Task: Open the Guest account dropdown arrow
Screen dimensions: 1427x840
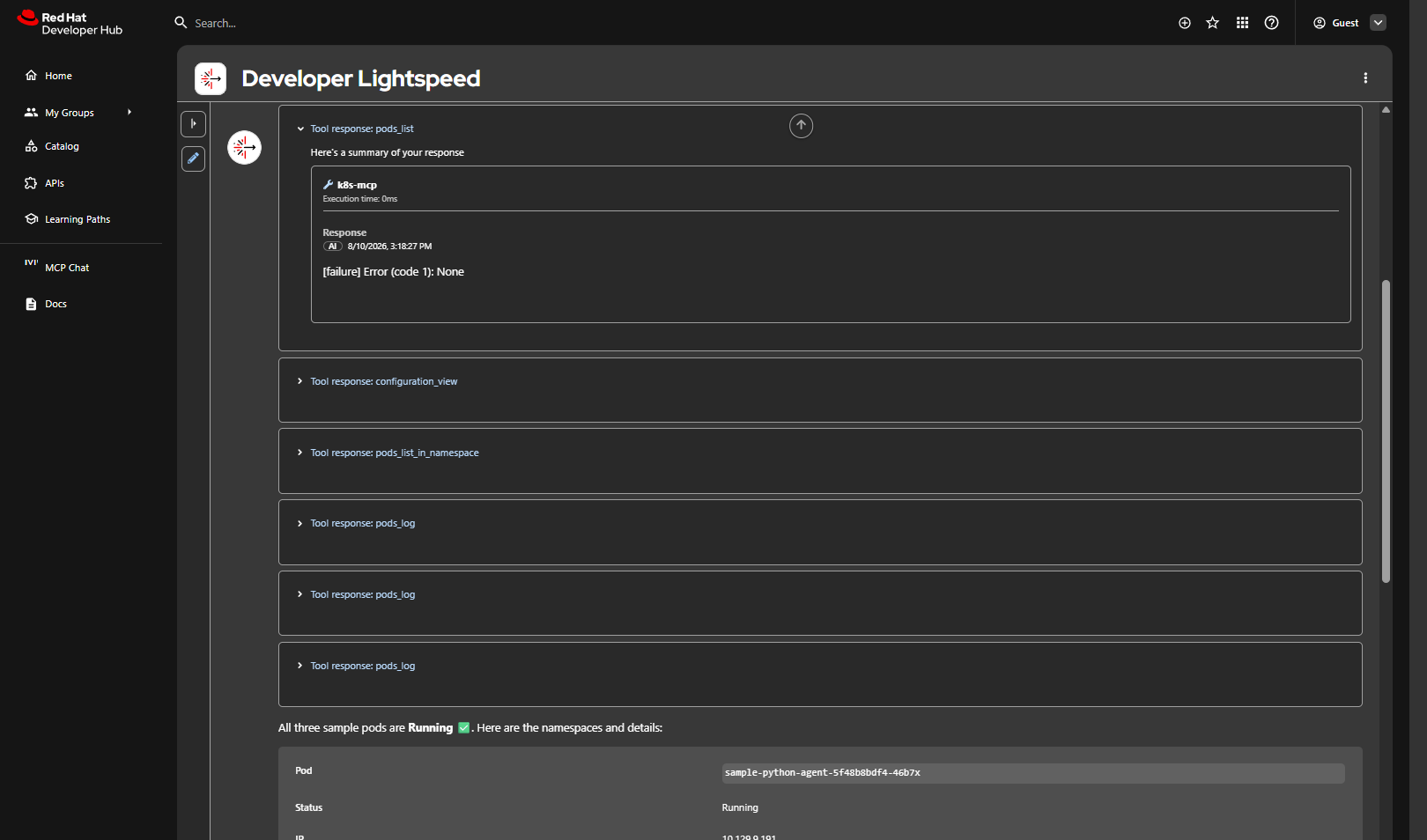Action: (x=1379, y=23)
